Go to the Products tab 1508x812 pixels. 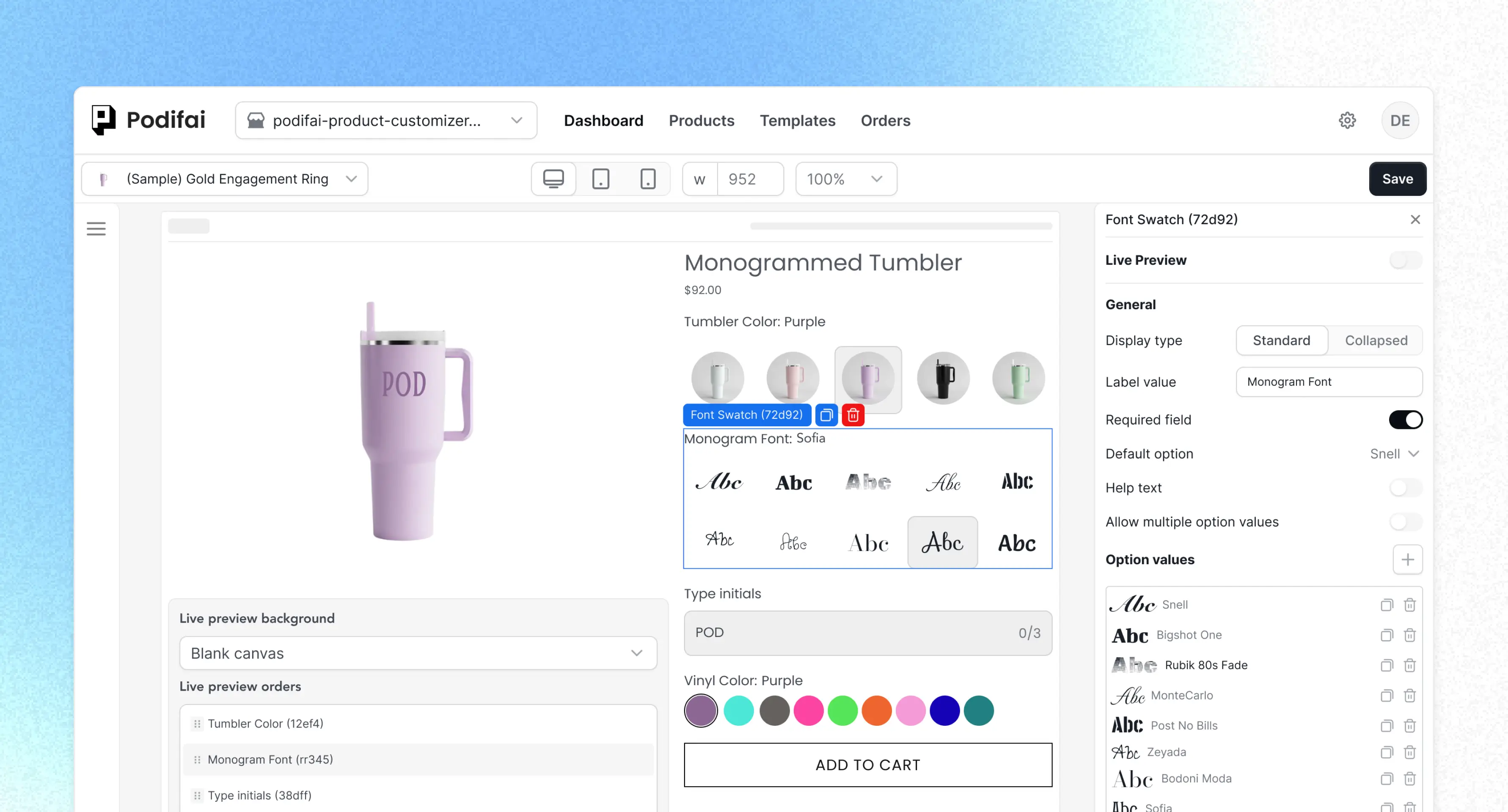tap(701, 121)
